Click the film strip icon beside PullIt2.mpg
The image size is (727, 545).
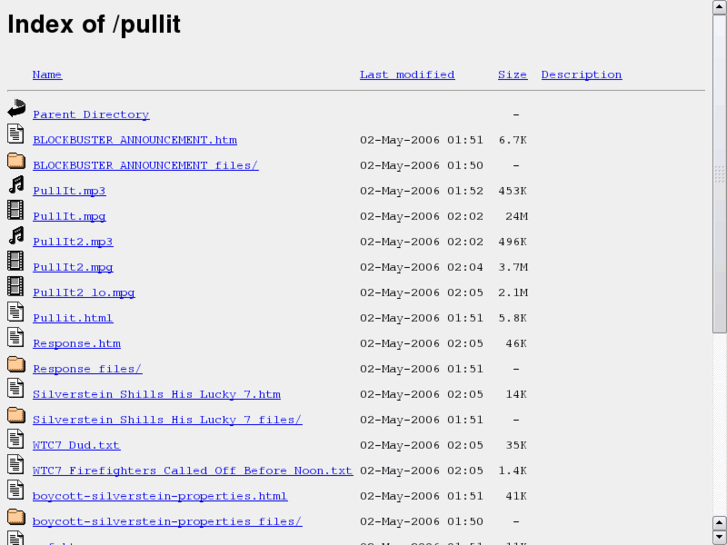15,261
